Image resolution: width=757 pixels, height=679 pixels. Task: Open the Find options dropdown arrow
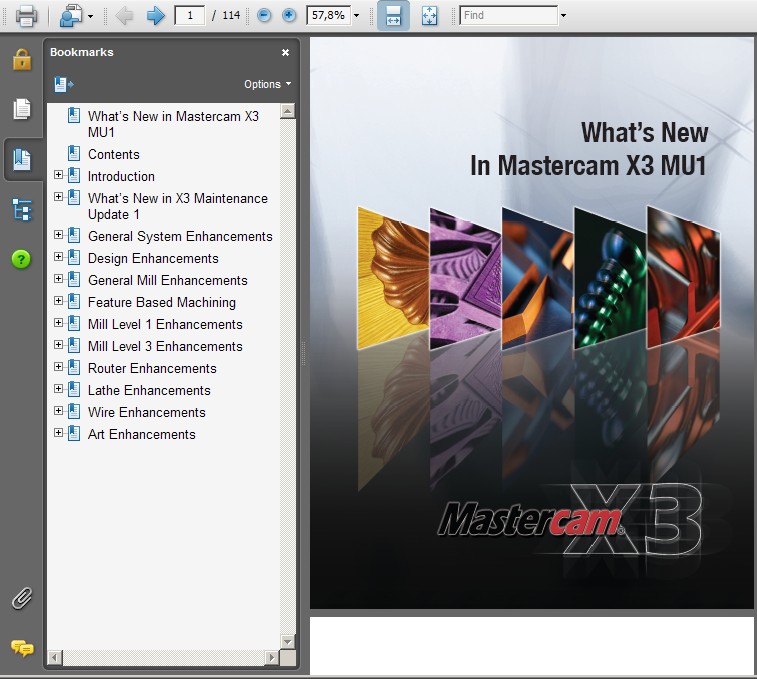pyautogui.click(x=563, y=15)
